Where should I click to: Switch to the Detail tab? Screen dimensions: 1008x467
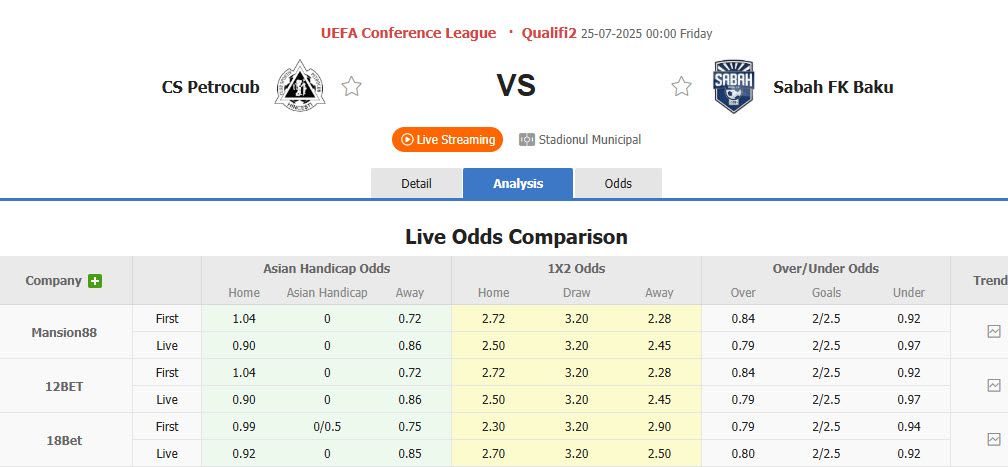(x=416, y=184)
